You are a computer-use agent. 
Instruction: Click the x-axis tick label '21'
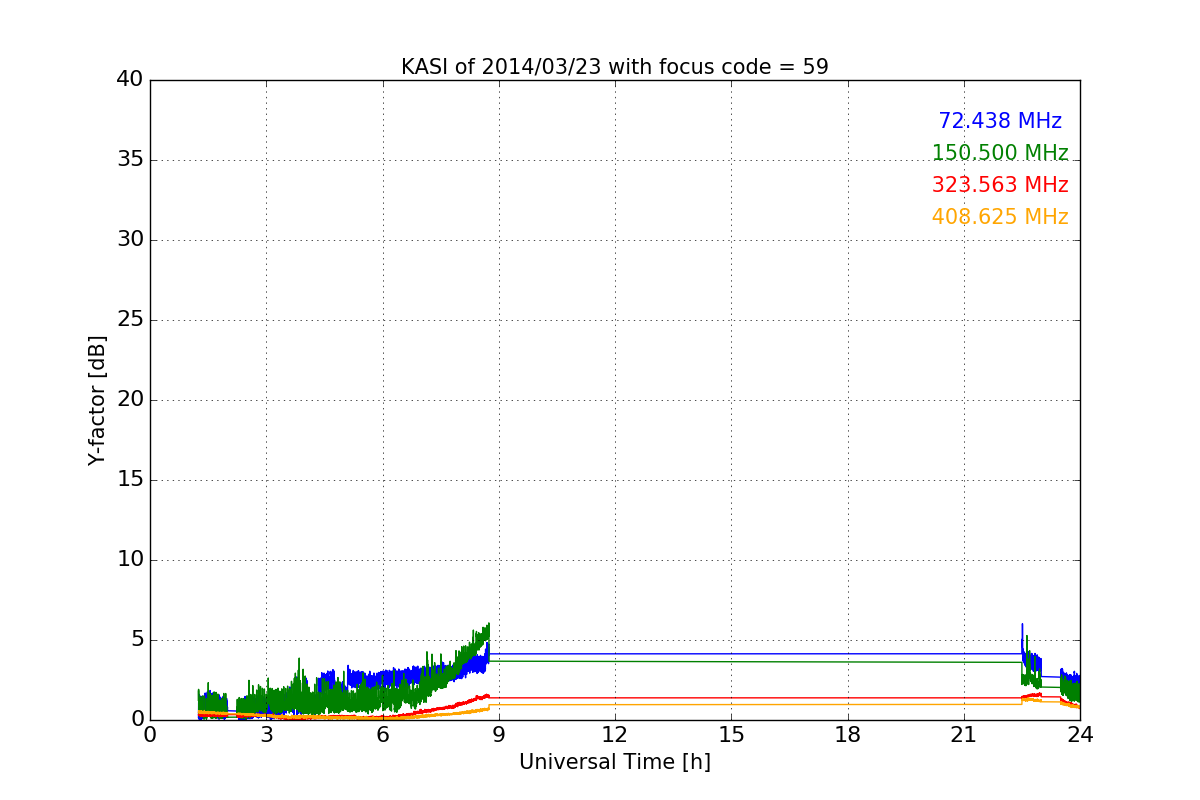coord(964,735)
